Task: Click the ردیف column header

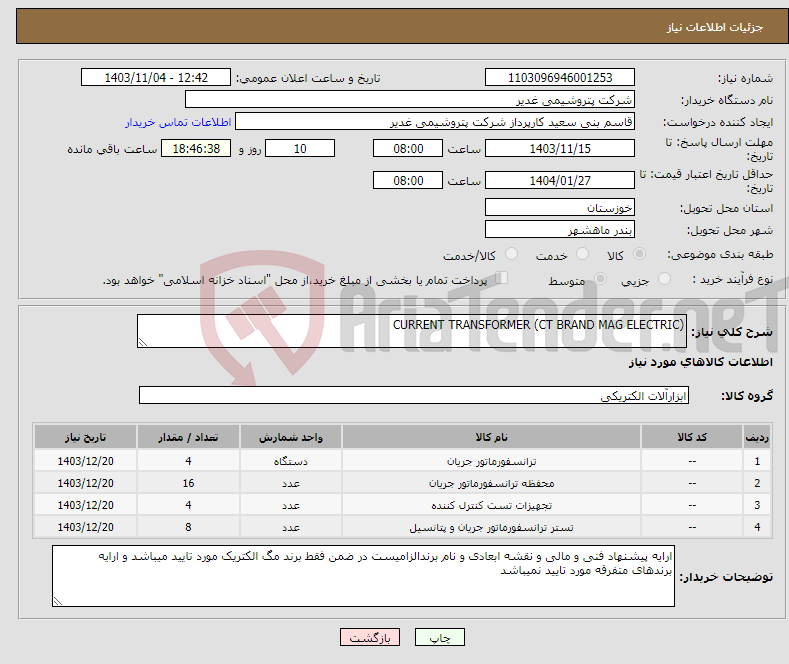Action: tap(757, 437)
